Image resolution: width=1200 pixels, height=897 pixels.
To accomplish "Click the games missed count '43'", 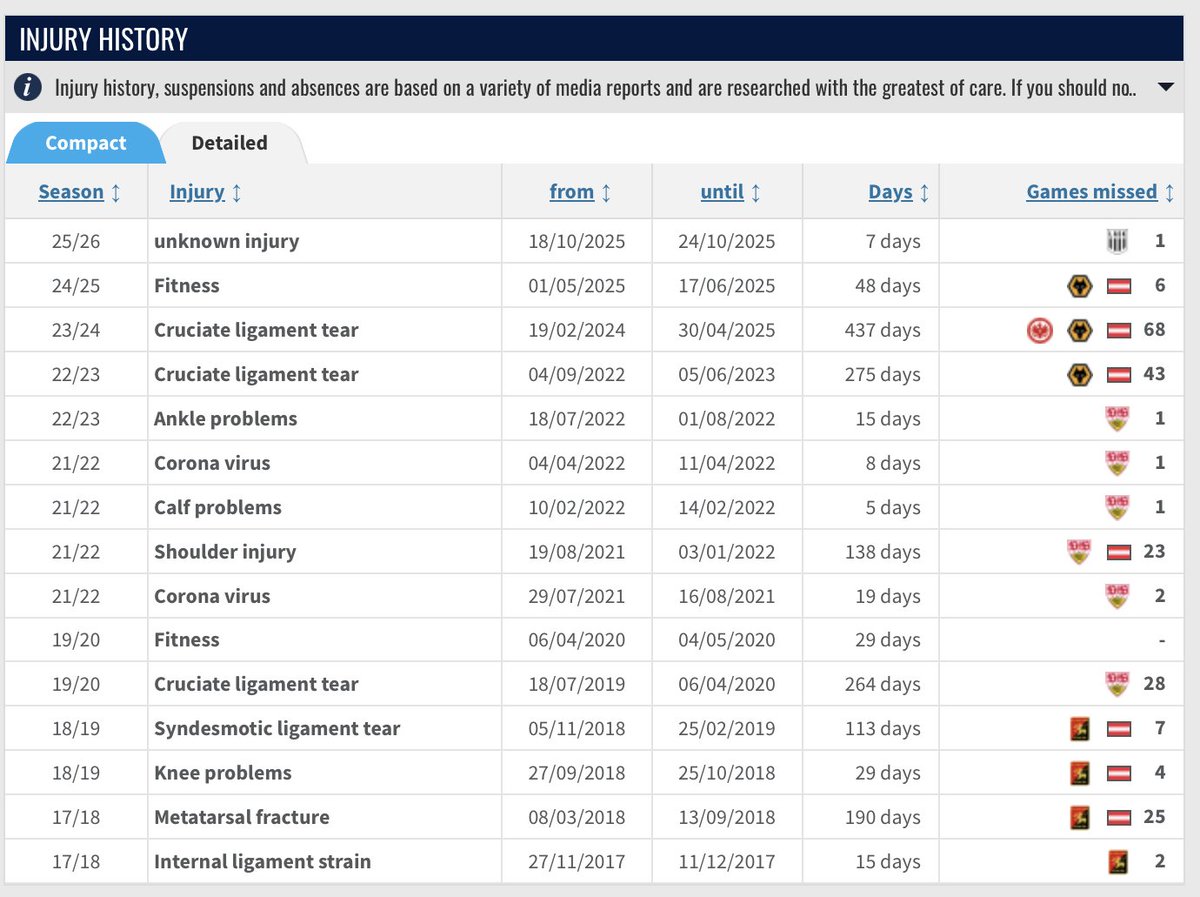I will tap(1154, 374).
